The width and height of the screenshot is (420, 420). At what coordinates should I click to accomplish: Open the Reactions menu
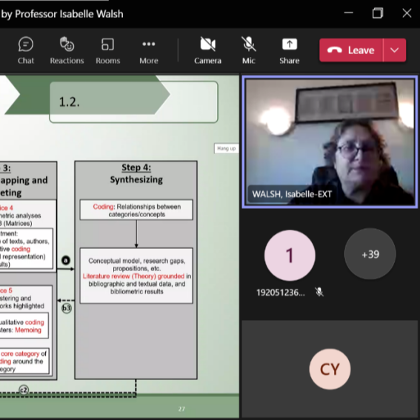point(67,51)
